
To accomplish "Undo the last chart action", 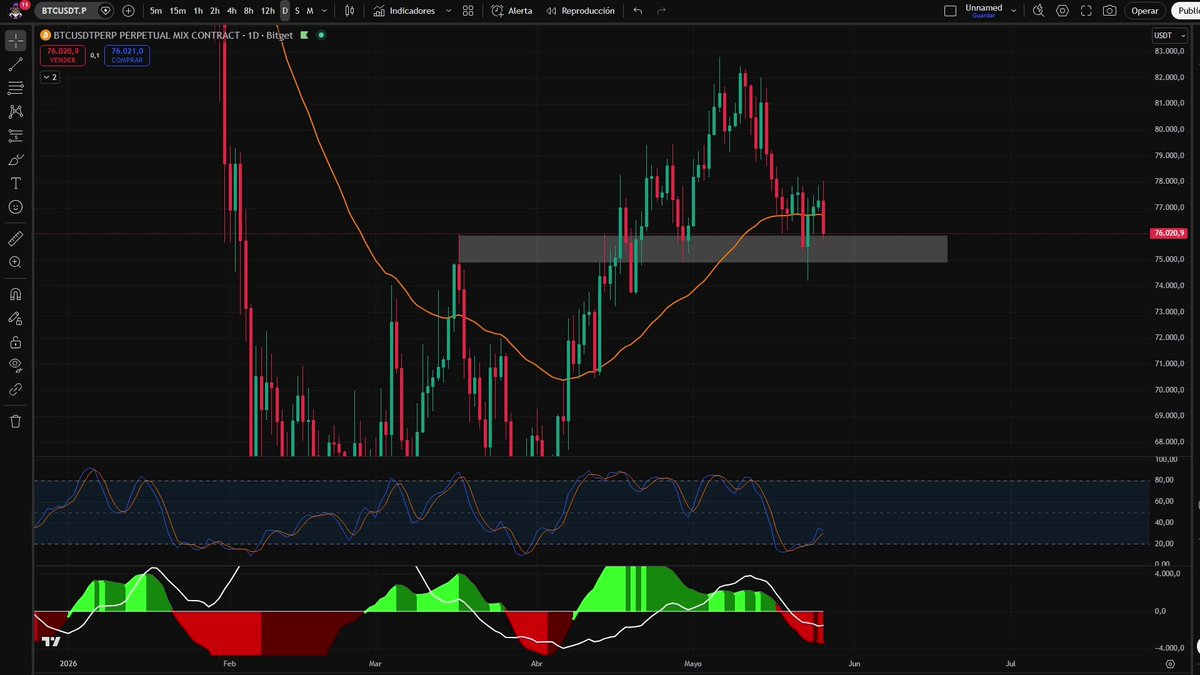I will [639, 11].
